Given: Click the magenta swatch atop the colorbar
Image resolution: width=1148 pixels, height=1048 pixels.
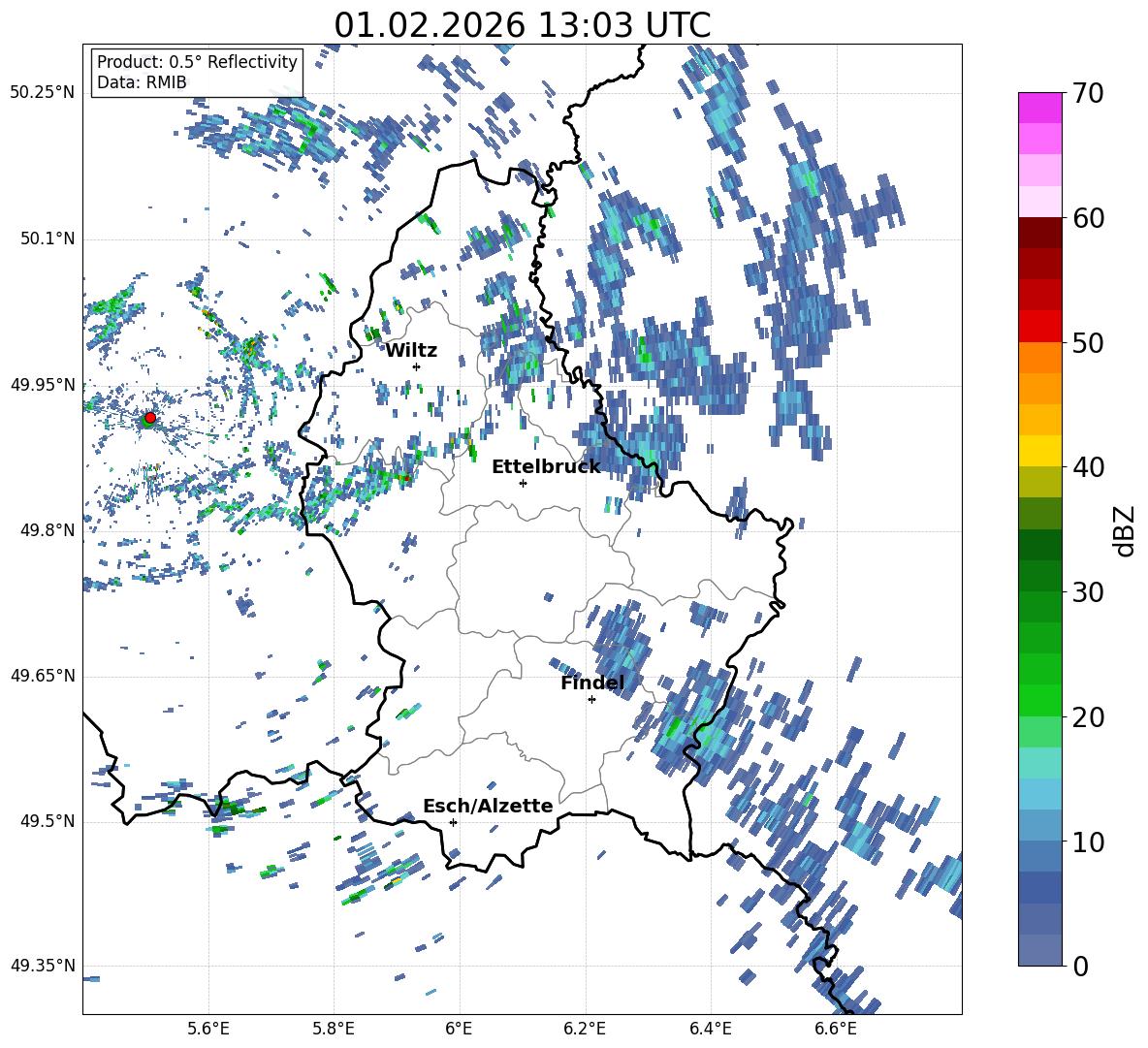Looking at the screenshot, I should coord(1039,108).
